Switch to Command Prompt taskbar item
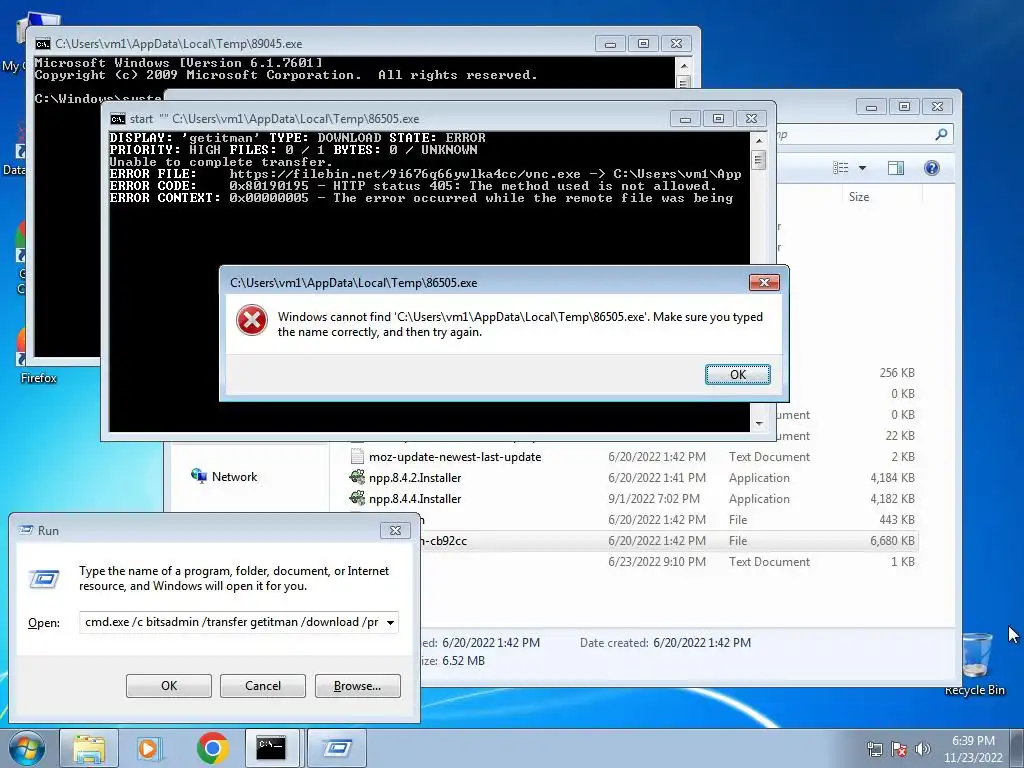This screenshot has width=1024, height=768. click(x=271, y=748)
